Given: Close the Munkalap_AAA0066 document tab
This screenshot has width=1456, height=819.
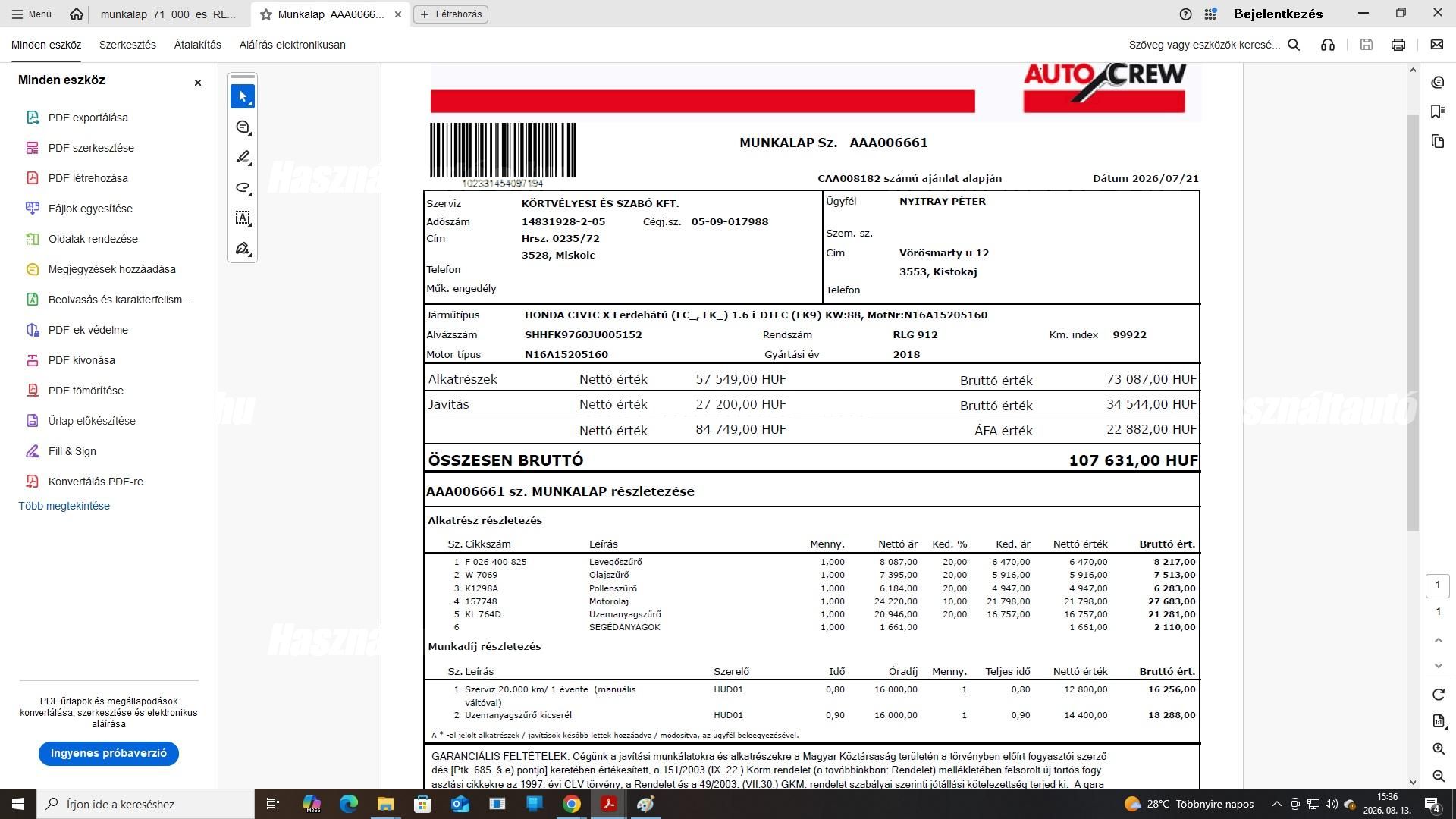Looking at the screenshot, I should tap(398, 14).
